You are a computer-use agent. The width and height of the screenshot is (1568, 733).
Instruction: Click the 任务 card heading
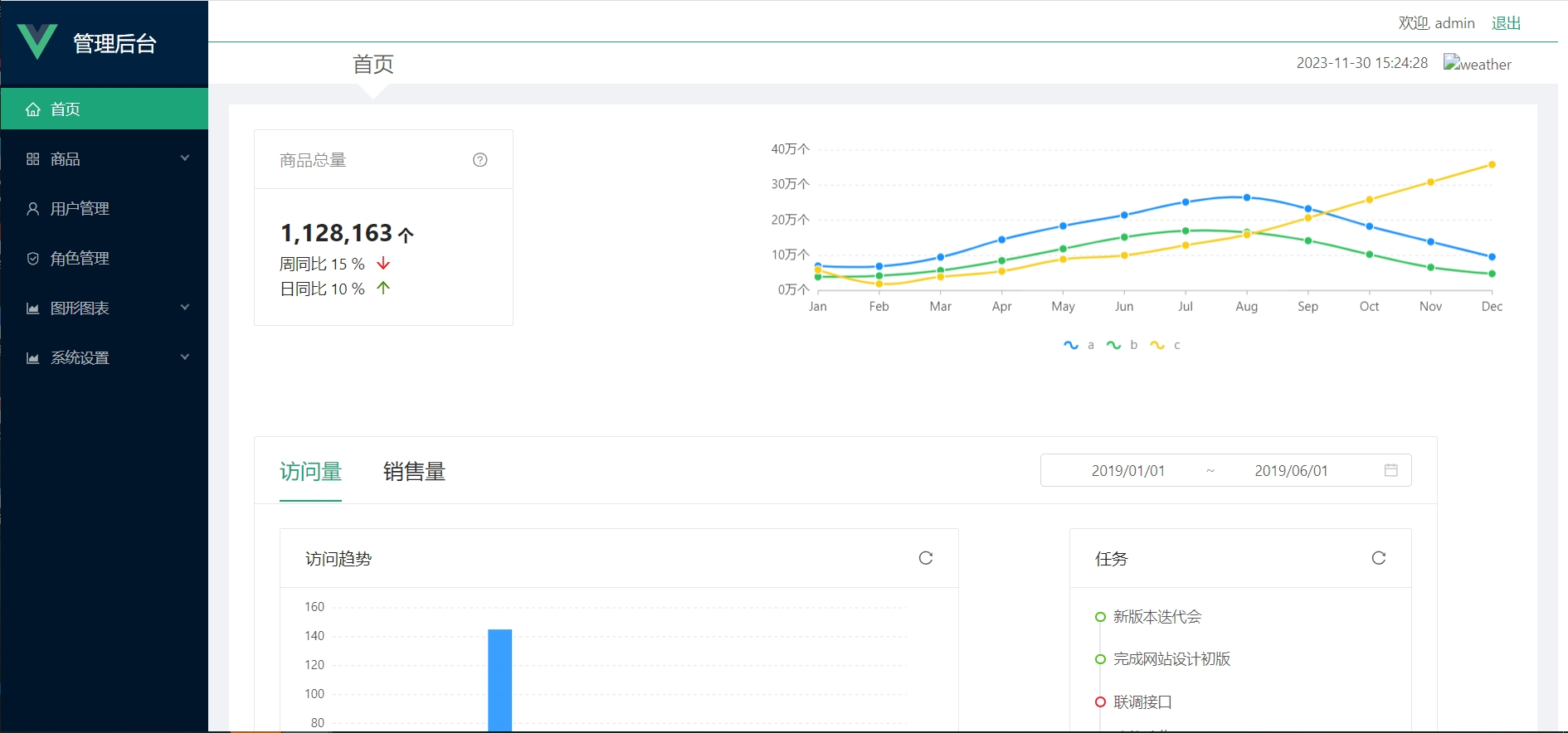tap(1112, 559)
